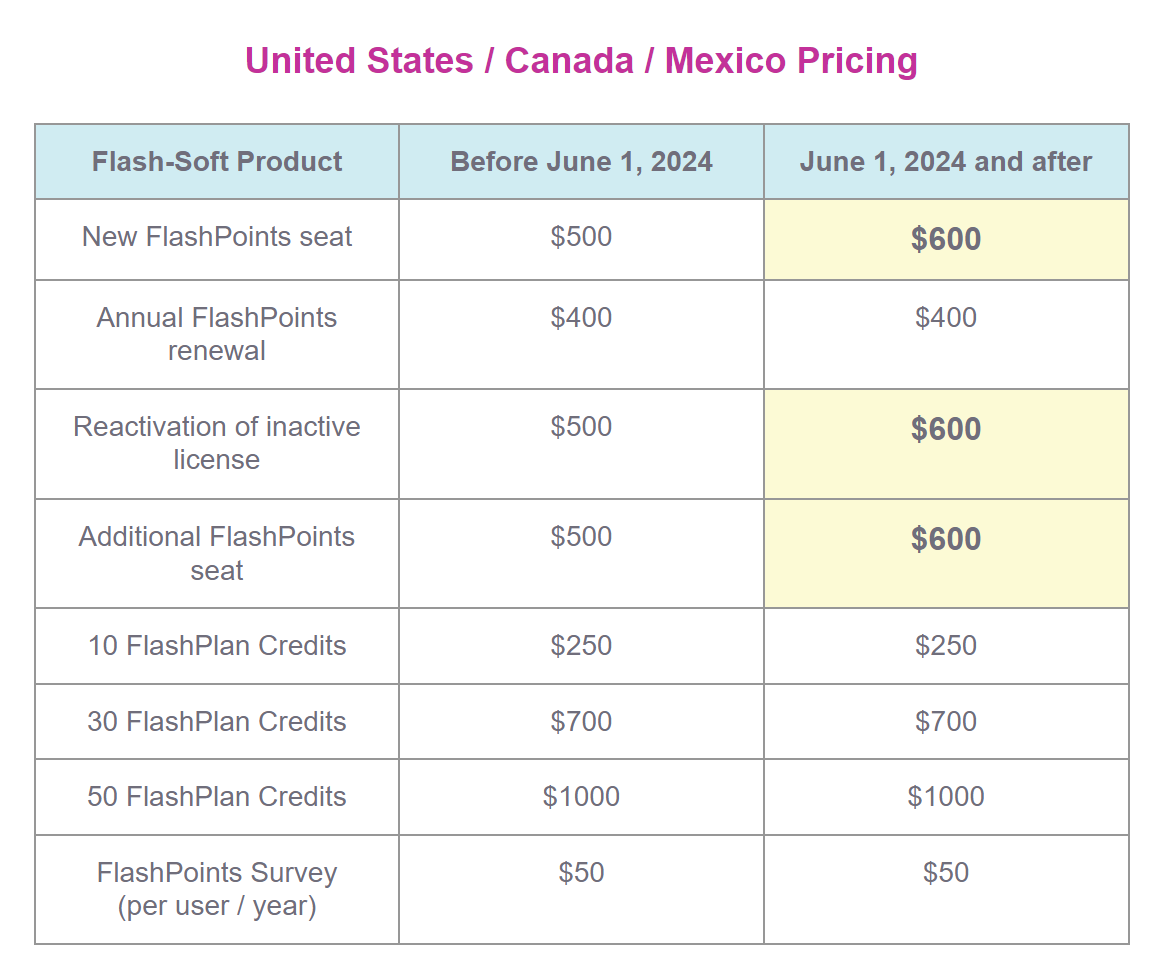Select the Annual FlashPoints renewal label
This screenshot has width=1160, height=976.
click(x=217, y=334)
